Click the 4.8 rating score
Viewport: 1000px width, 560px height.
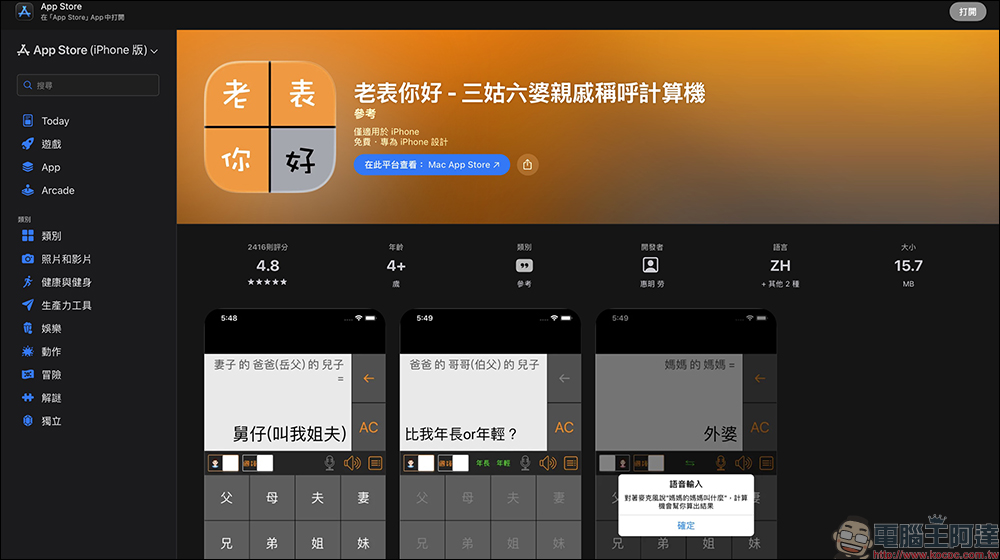(x=268, y=265)
